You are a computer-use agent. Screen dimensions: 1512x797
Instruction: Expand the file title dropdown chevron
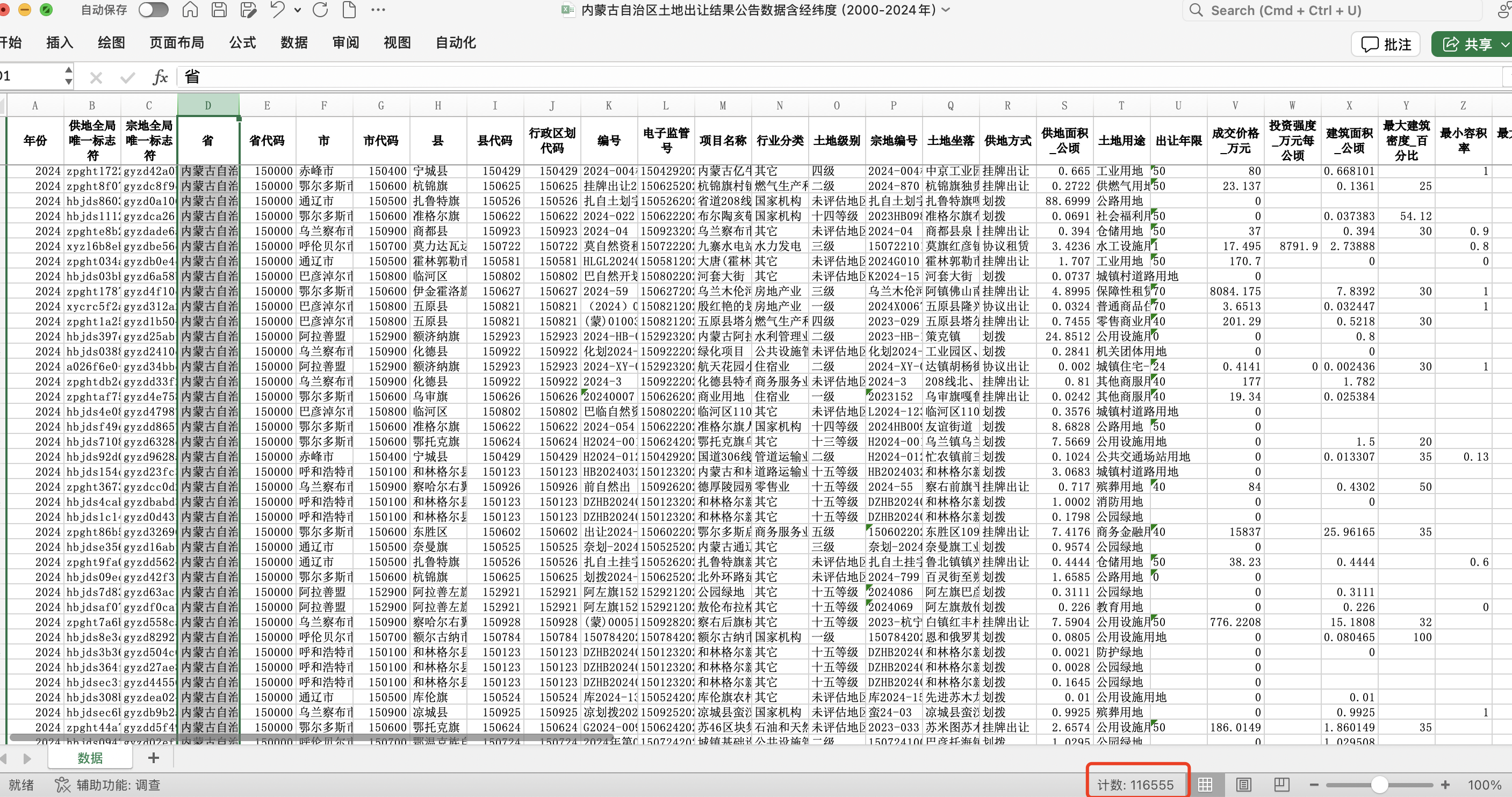[x=946, y=10]
